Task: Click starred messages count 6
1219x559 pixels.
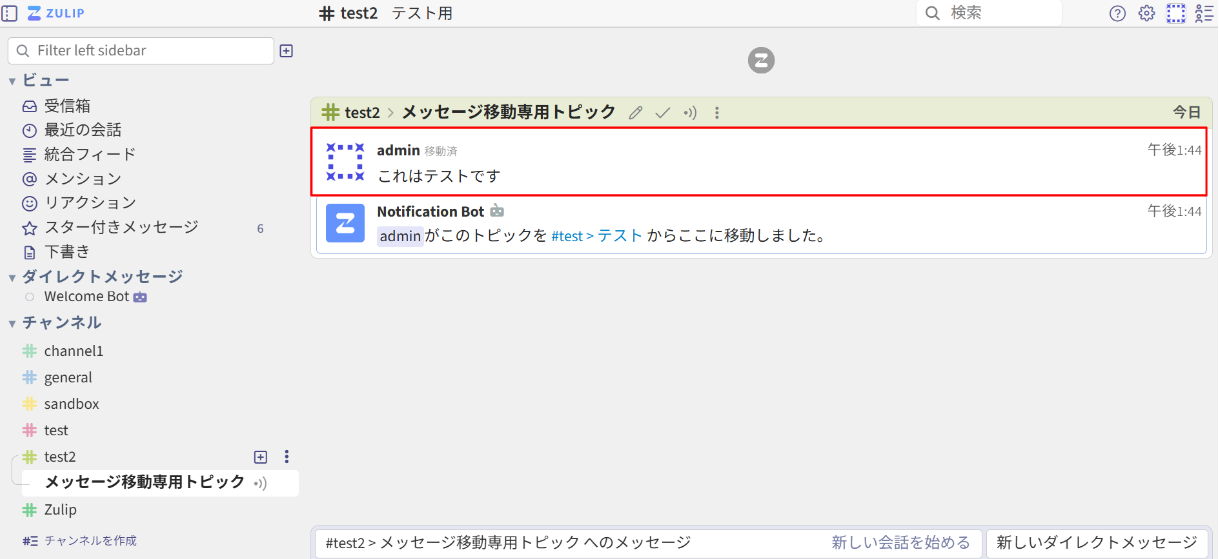Action: pos(260,228)
